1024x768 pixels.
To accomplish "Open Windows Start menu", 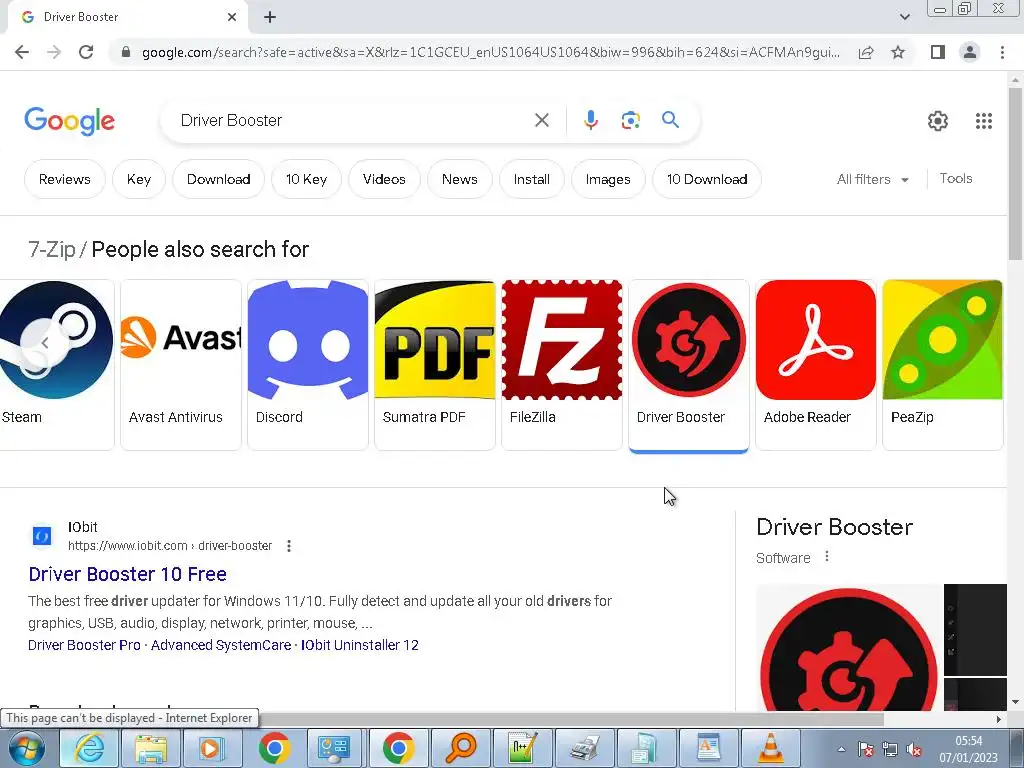I will point(27,748).
